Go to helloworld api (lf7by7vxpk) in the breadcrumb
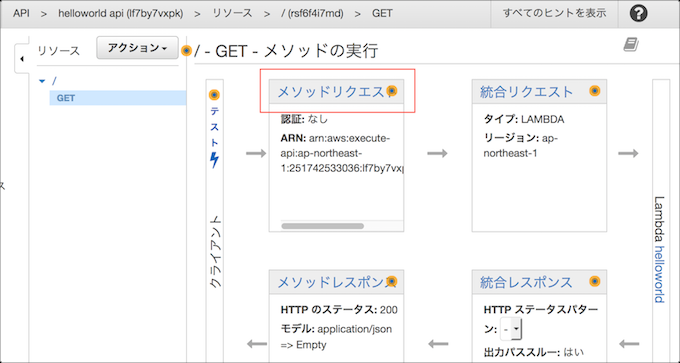Image resolution: width=680 pixels, height=363 pixels. coord(121,13)
